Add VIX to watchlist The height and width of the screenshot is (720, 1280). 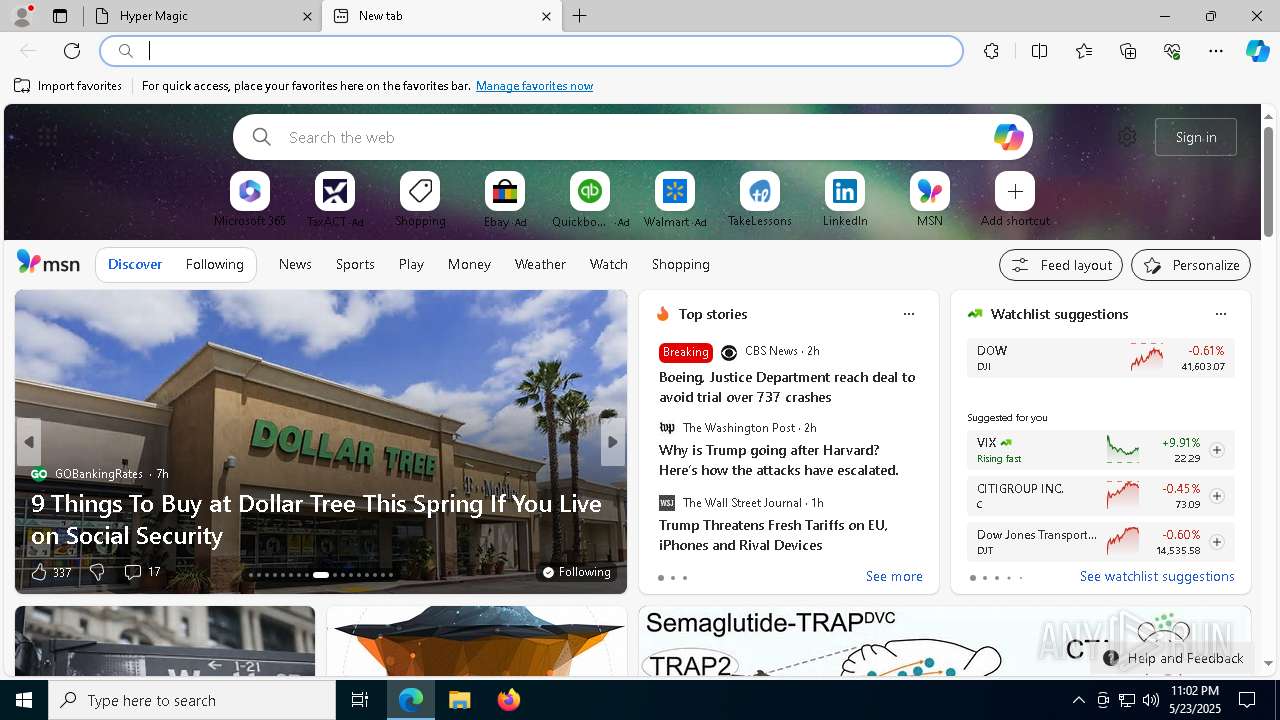1216,450
